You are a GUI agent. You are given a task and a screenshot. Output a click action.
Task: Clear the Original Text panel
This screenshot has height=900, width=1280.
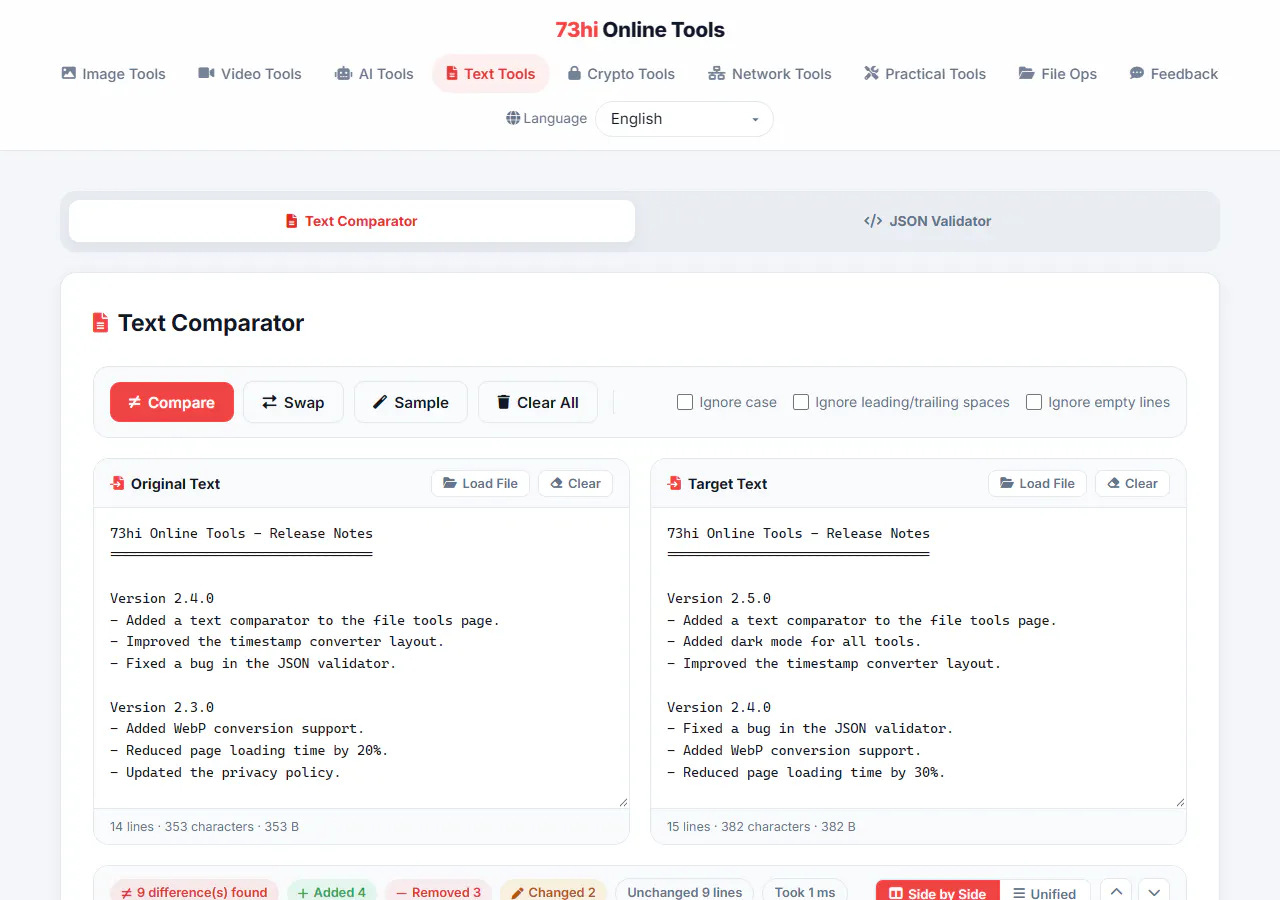tap(576, 483)
